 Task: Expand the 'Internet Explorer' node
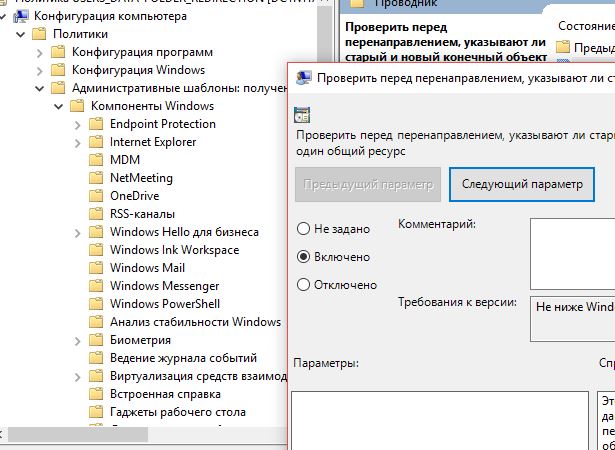(x=77, y=143)
